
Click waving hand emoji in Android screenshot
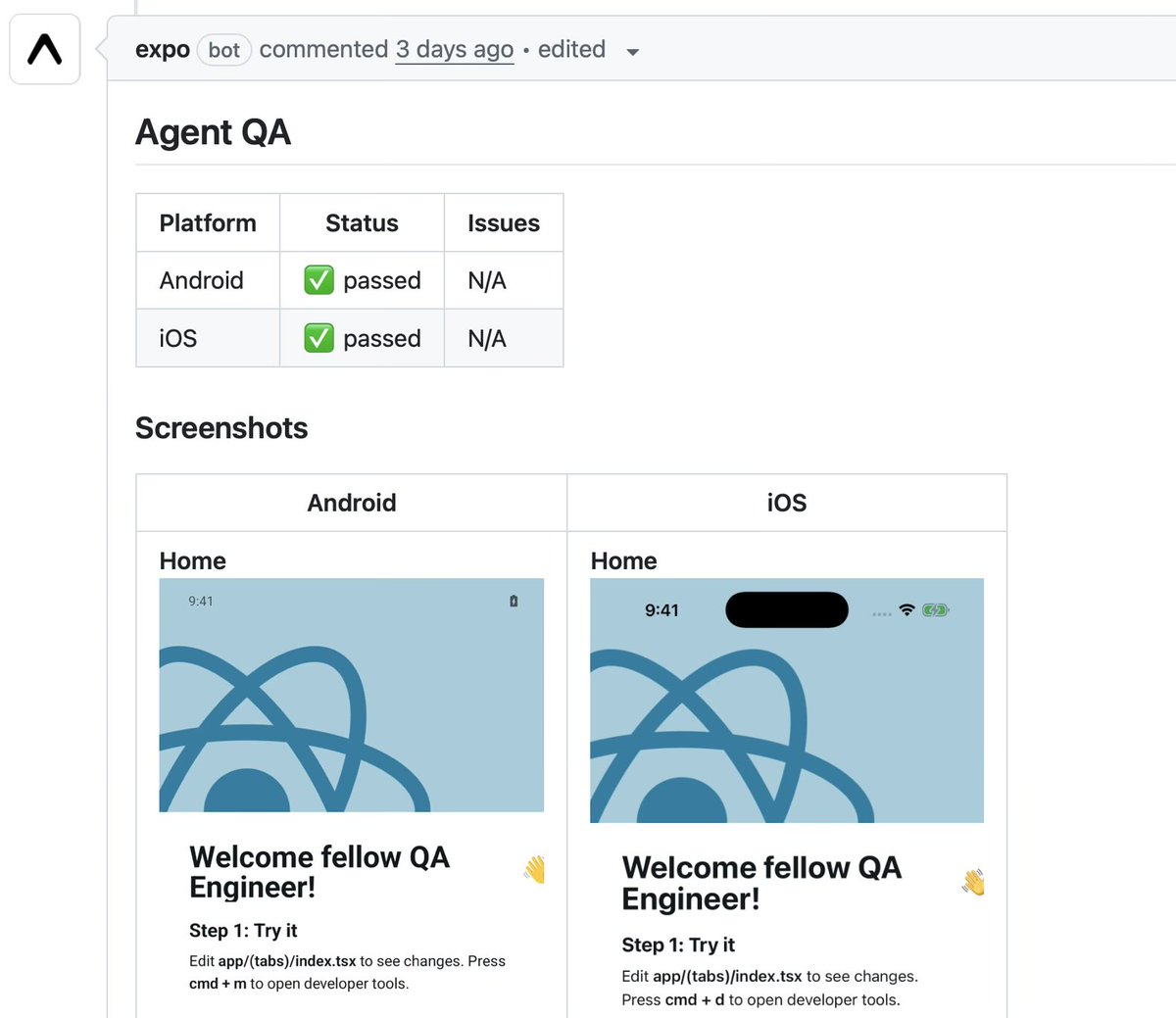point(534,869)
